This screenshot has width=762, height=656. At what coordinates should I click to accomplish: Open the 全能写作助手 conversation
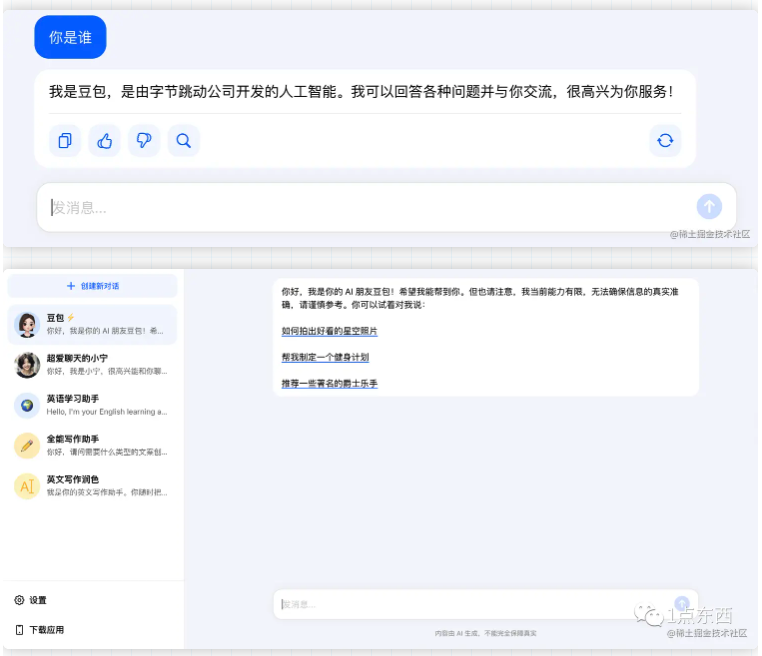[x=92, y=446]
